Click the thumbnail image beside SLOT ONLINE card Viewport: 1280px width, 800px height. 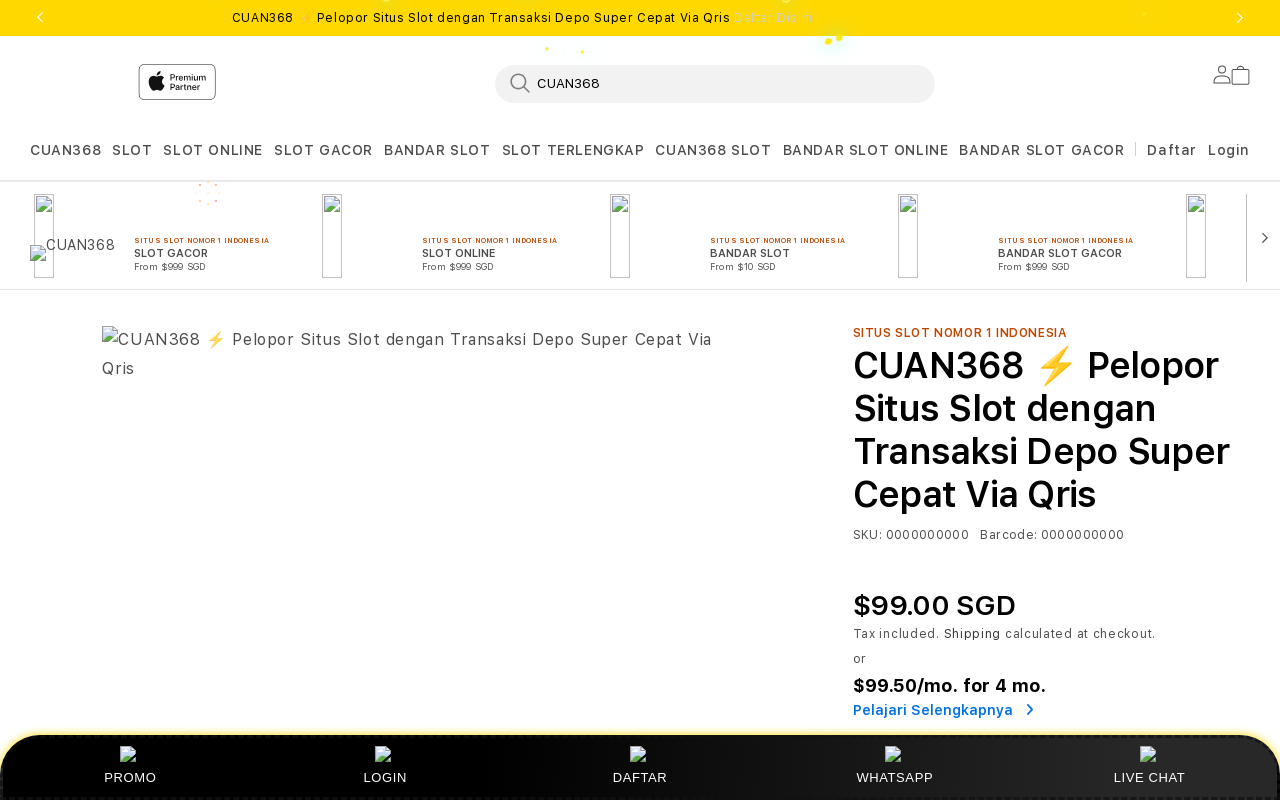click(x=332, y=236)
